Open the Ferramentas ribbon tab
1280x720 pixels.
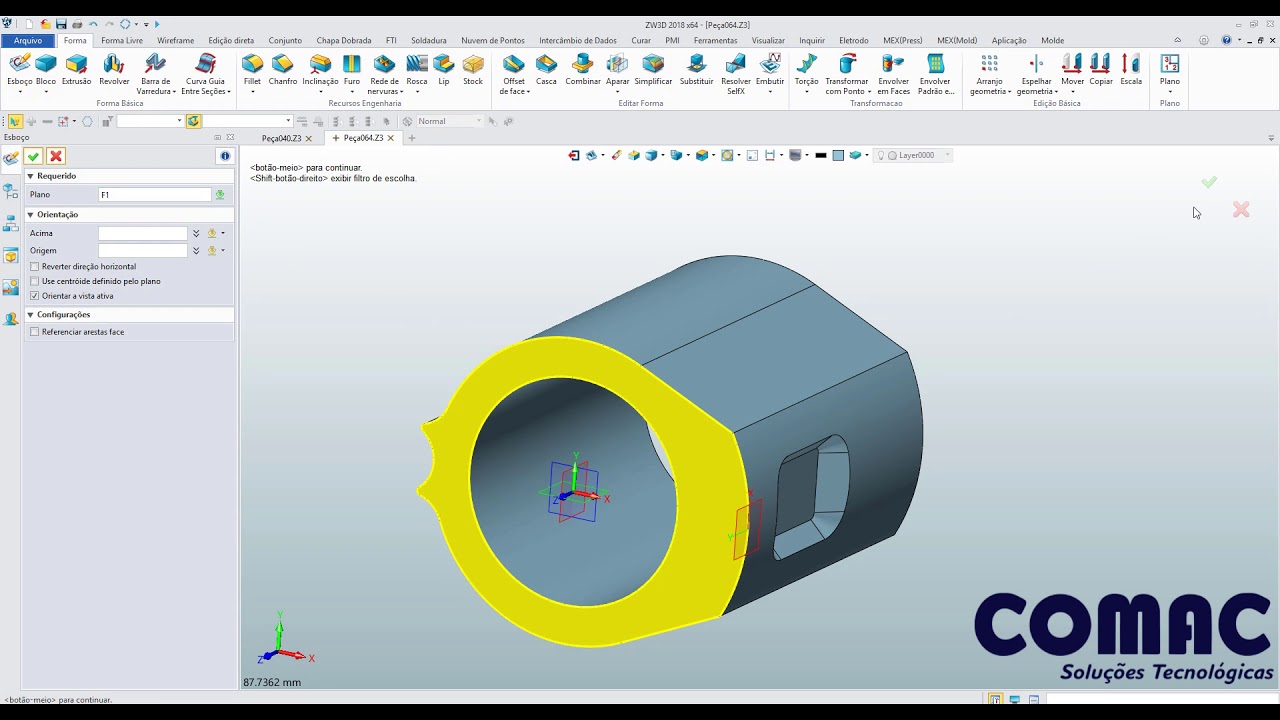pyautogui.click(x=715, y=41)
